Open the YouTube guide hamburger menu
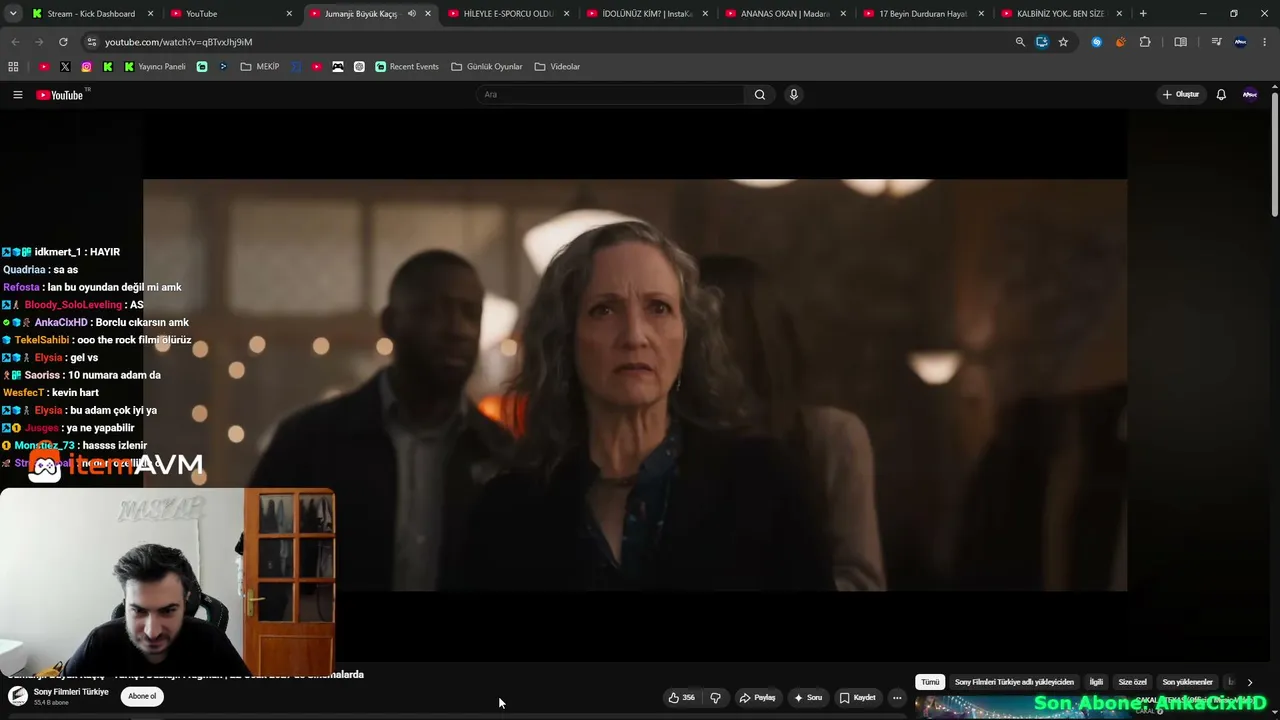 coord(17,95)
